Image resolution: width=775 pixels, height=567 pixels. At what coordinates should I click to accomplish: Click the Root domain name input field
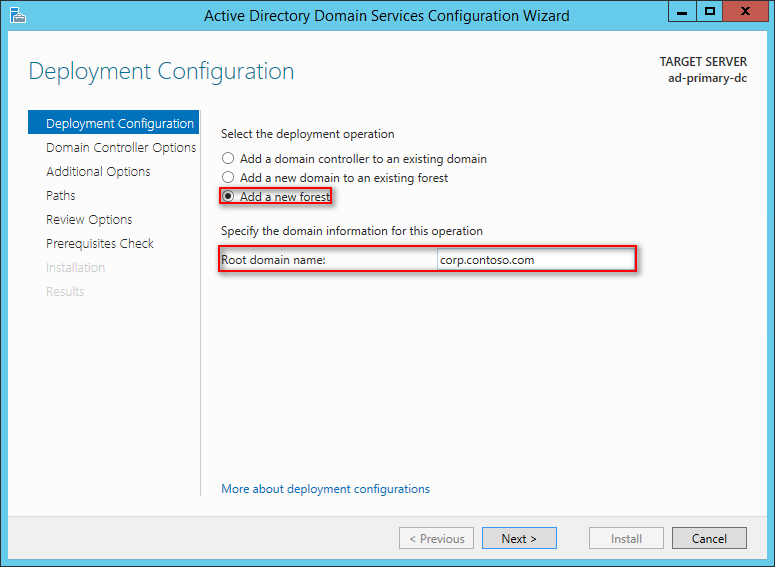click(x=536, y=260)
